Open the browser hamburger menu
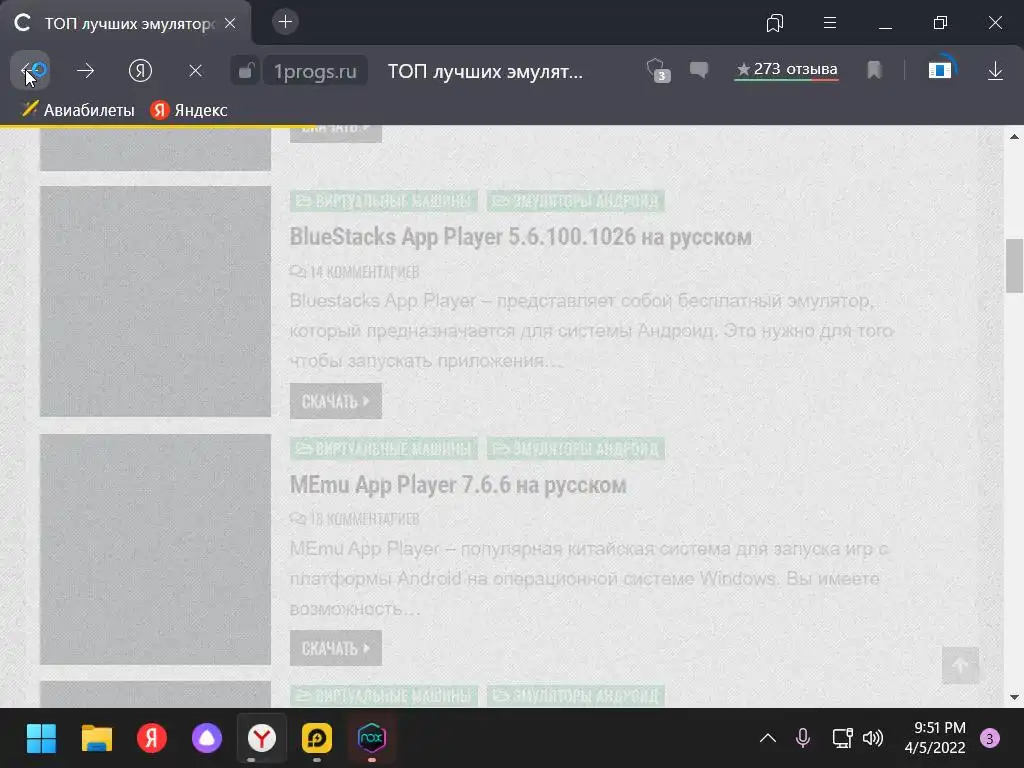 click(830, 24)
